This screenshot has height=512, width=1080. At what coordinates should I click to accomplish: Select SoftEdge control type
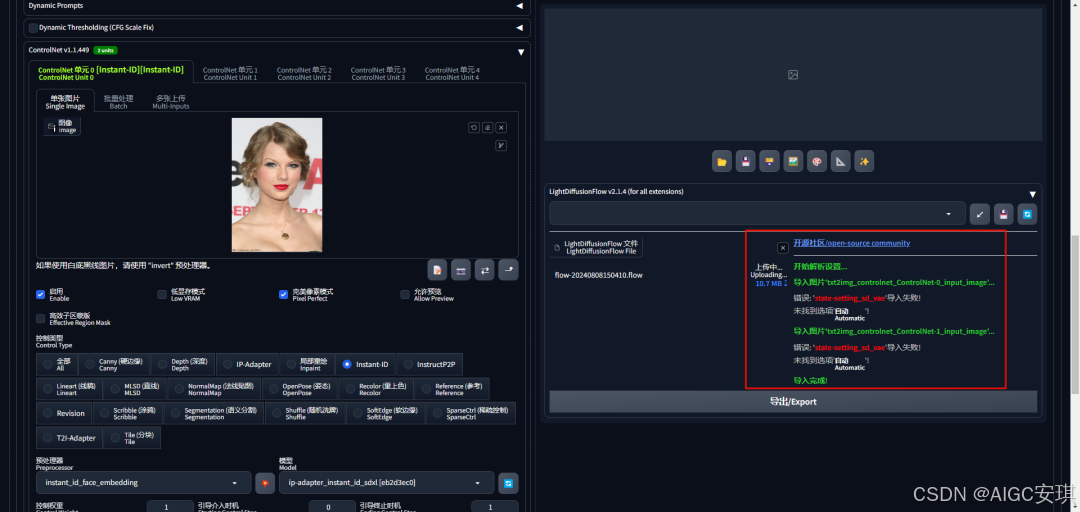(x=386, y=413)
